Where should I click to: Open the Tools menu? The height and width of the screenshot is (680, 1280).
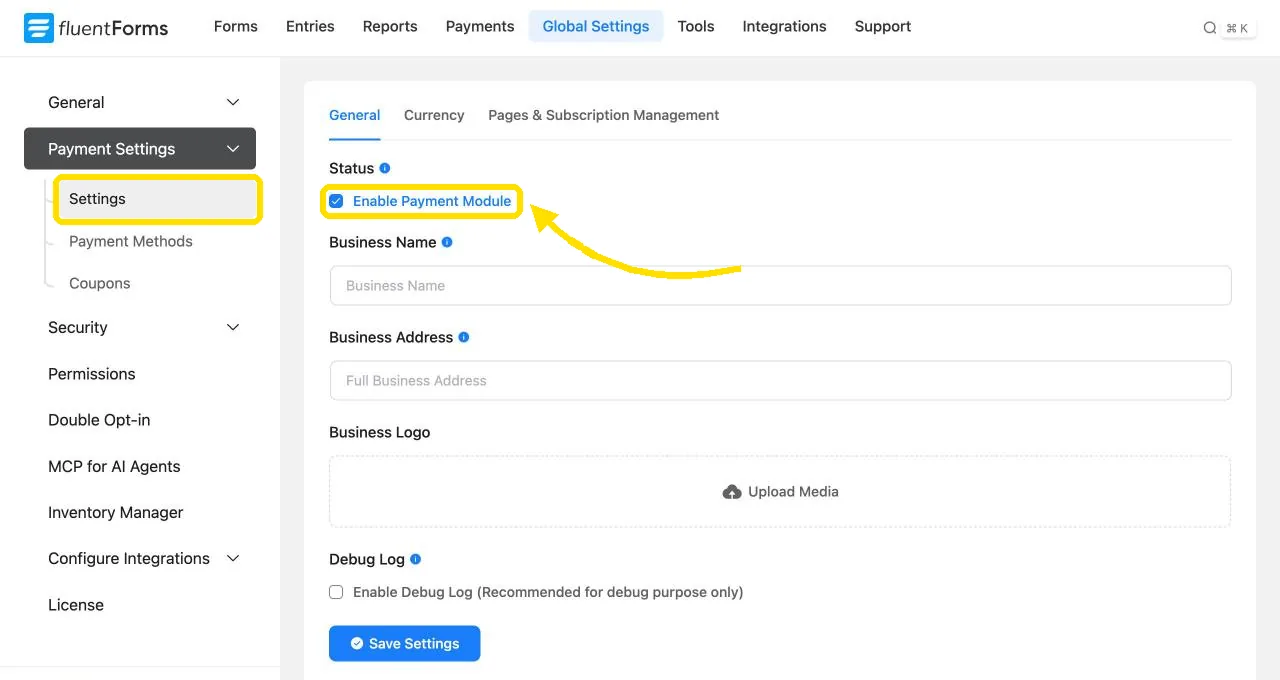tap(696, 26)
